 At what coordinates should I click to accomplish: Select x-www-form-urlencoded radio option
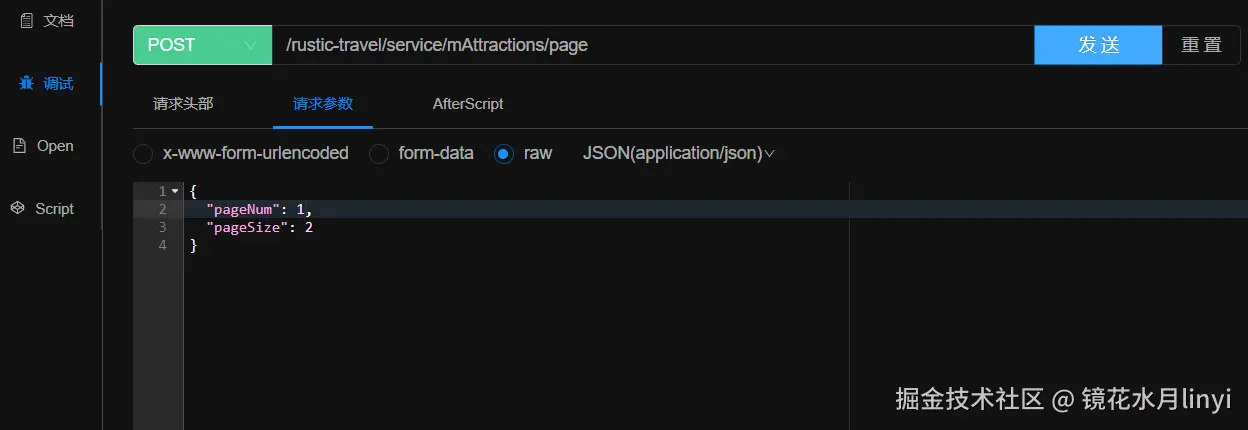(x=143, y=154)
